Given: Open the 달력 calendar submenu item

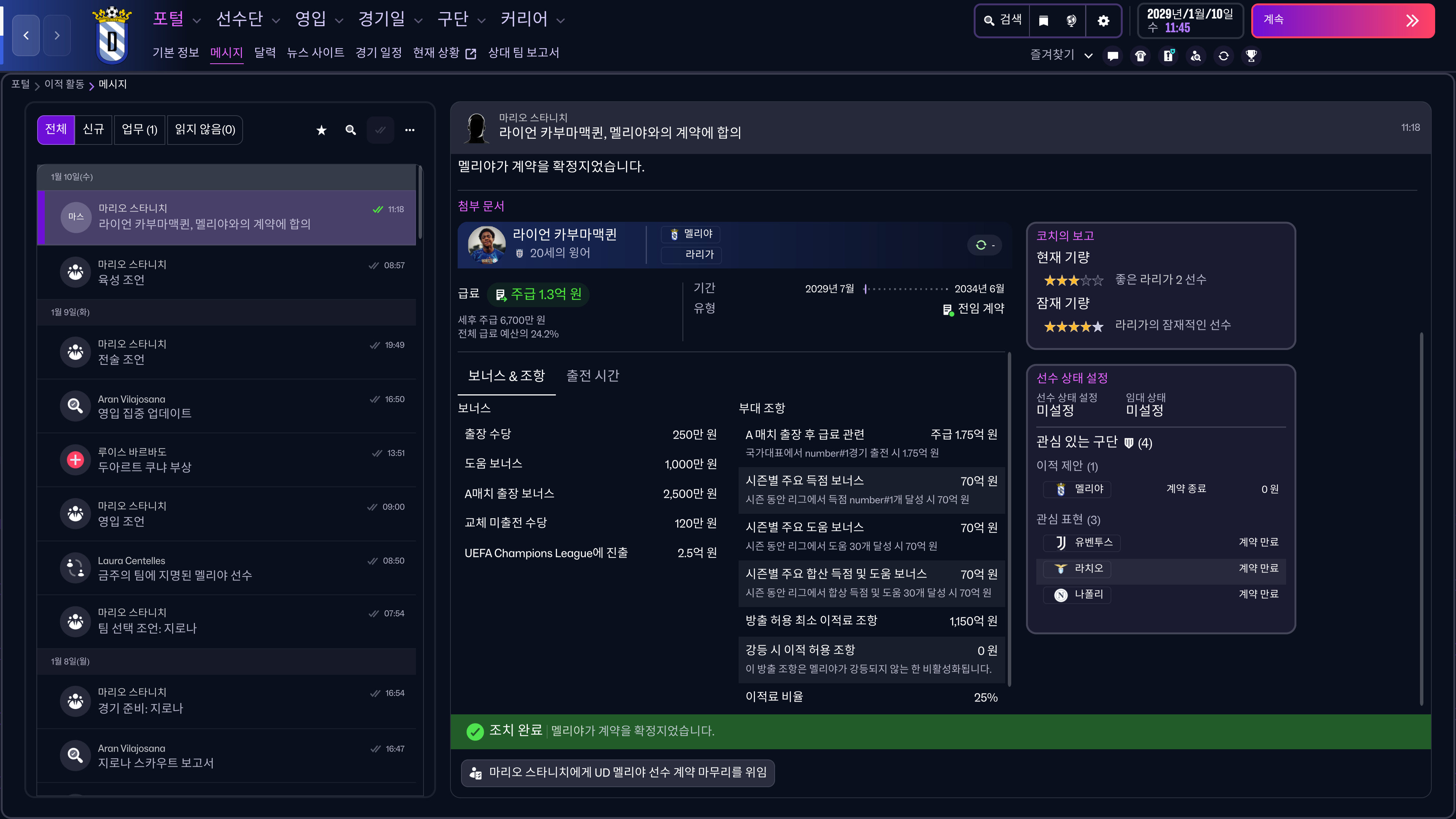Looking at the screenshot, I should 265,53.
